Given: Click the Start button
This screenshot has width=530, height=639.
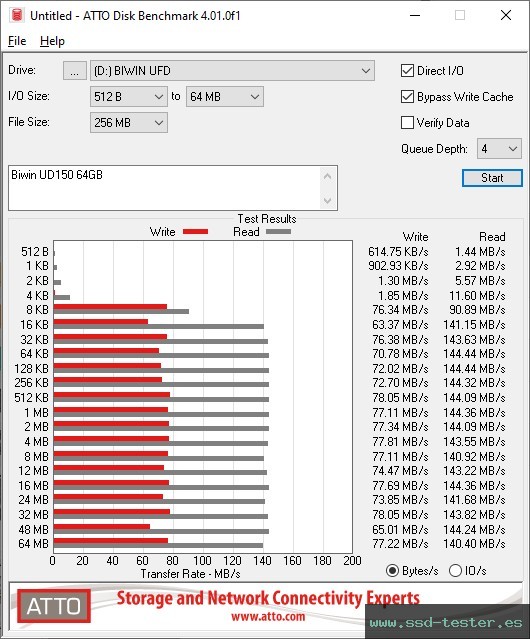Looking at the screenshot, I should tap(492, 178).
